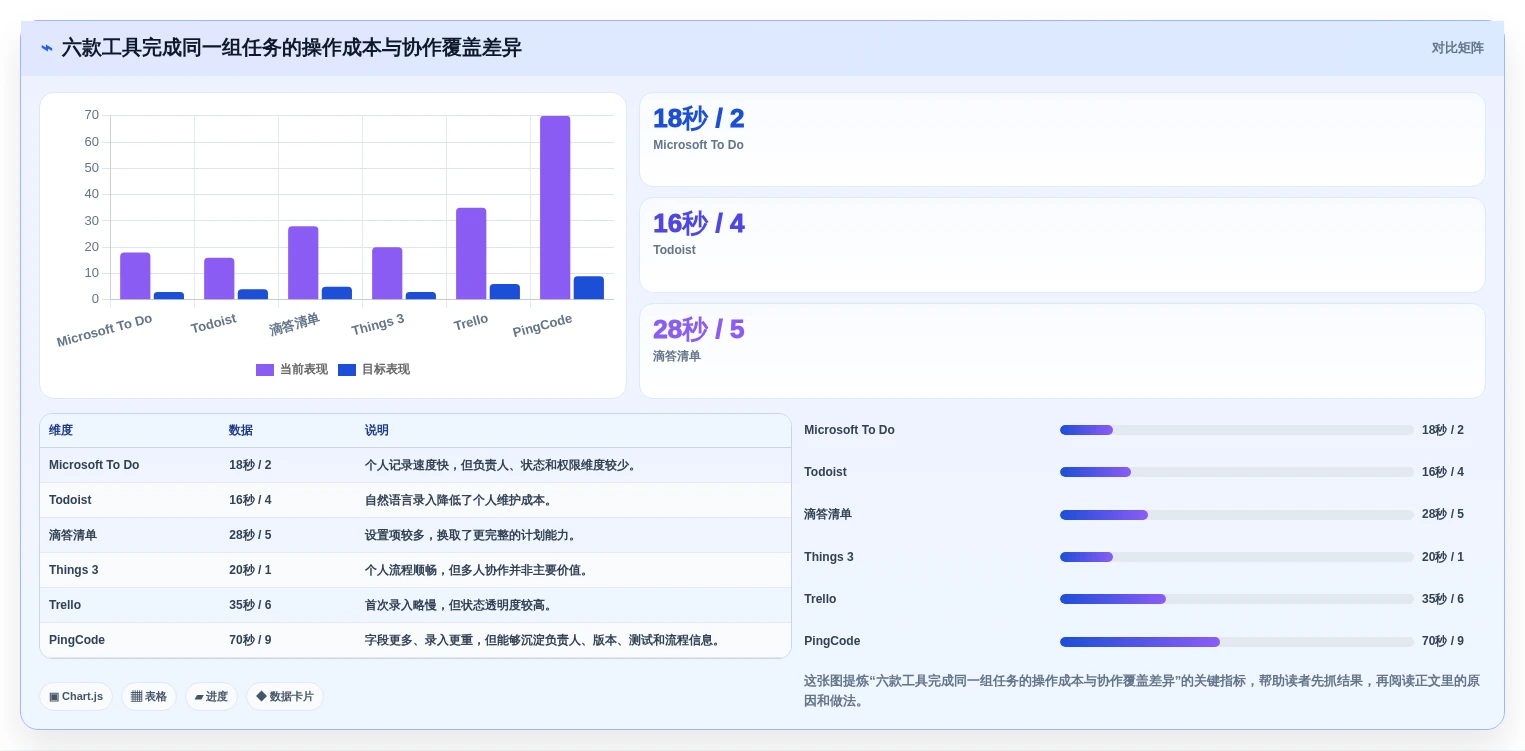Click the 35秒 / 6 table cell
This screenshot has height=751, width=1525.
(250, 605)
